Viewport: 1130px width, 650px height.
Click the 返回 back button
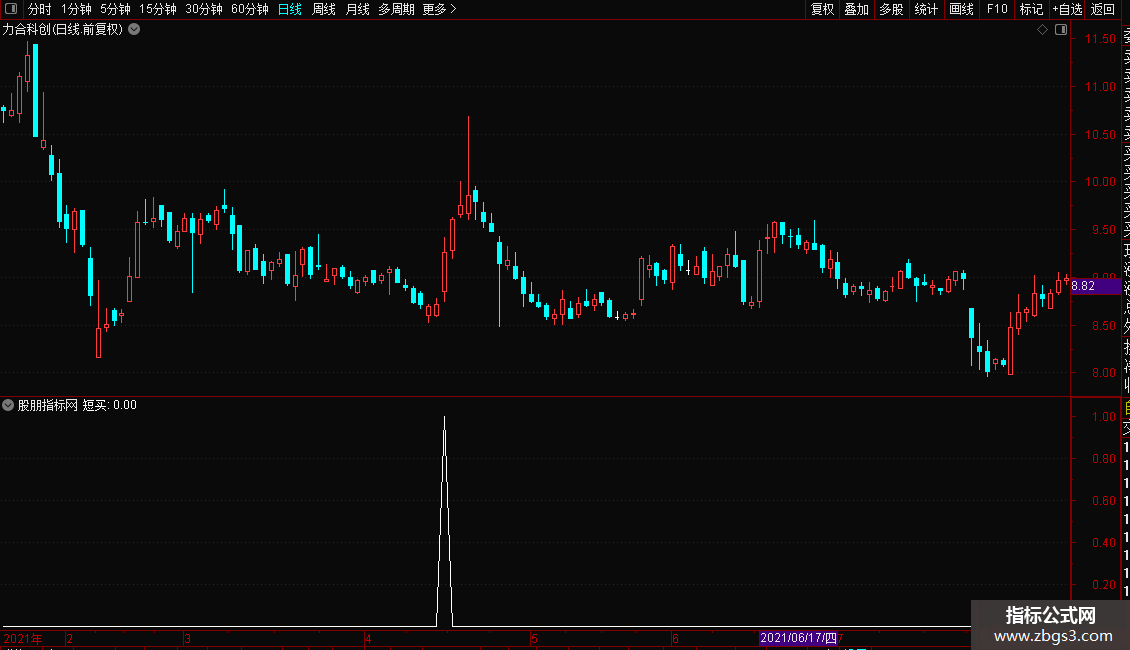coord(1103,9)
